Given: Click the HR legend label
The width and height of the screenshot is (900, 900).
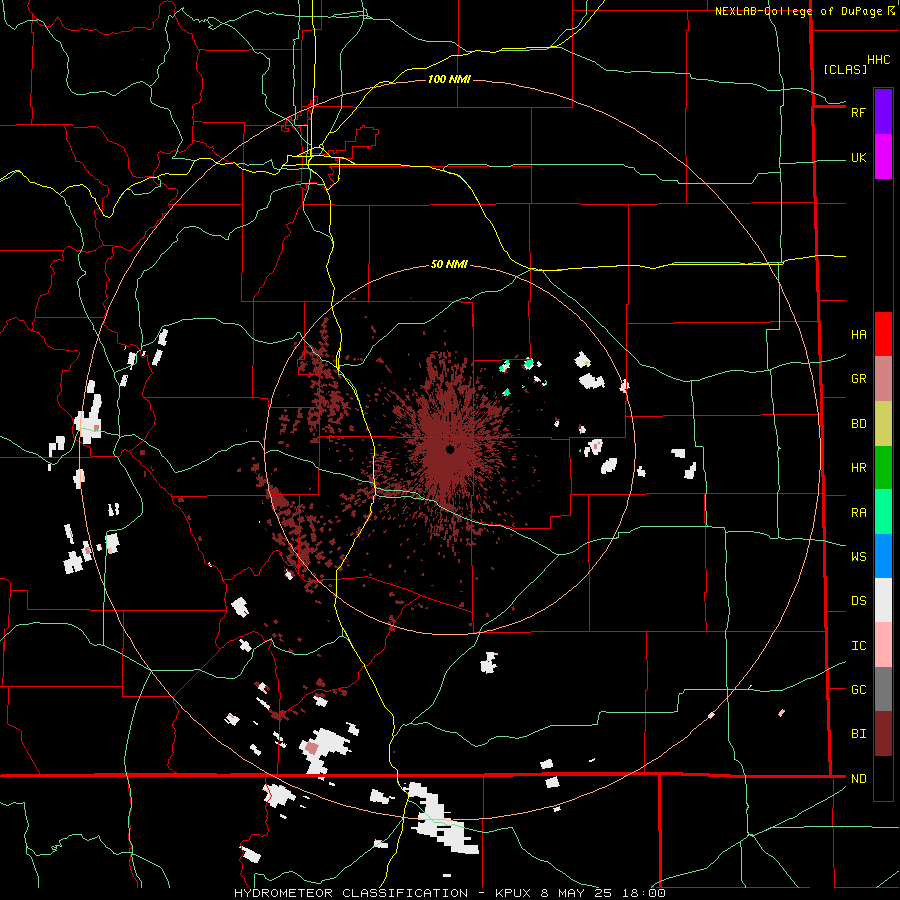Looking at the screenshot, I should pos(859,468).
